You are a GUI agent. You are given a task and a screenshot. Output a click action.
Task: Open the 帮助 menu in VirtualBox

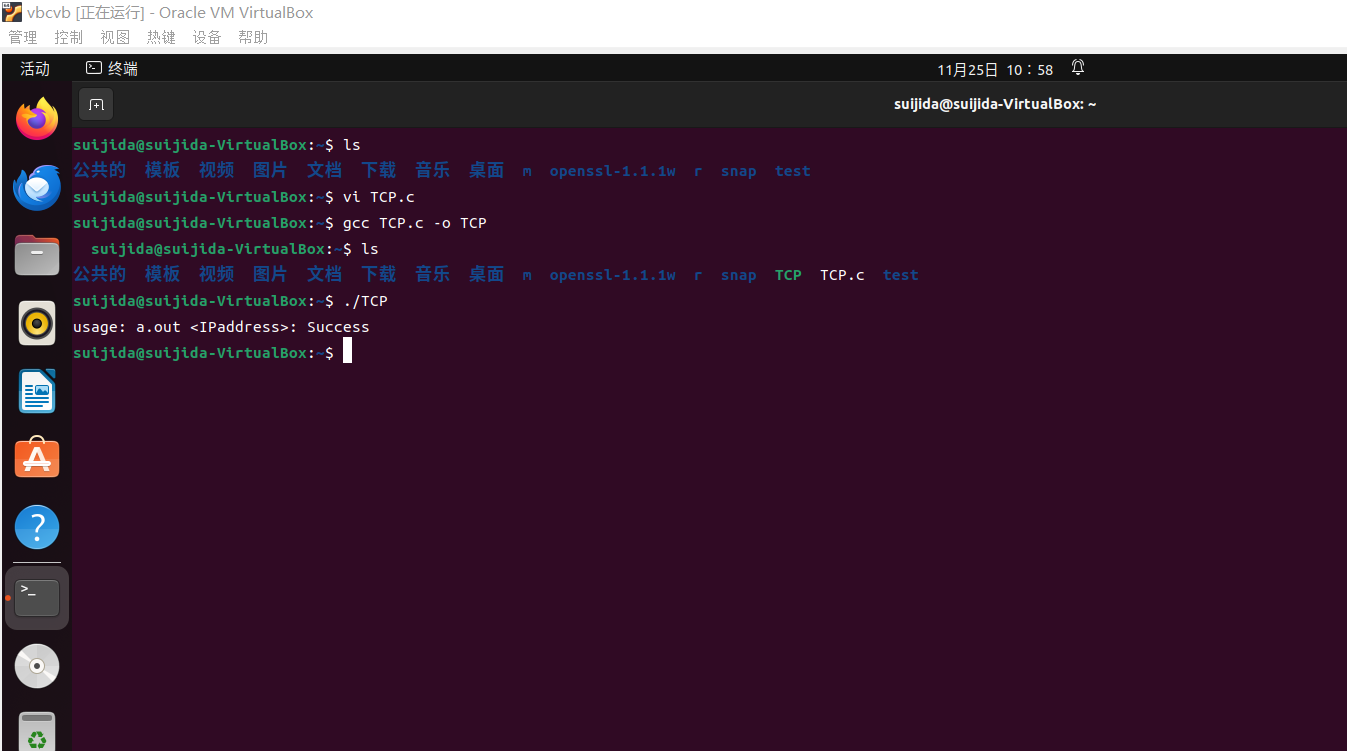click(x=253, y=37)
